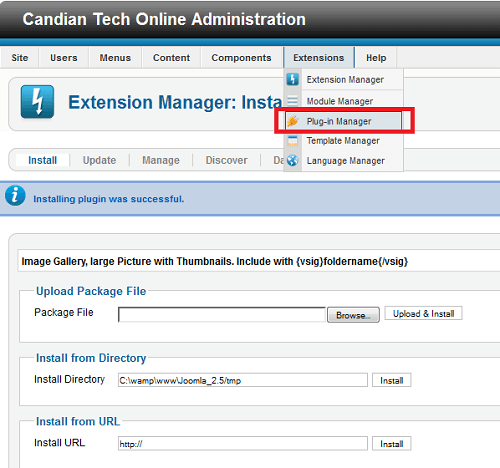Click the Install from Directory legend
Viewport: 500px width, 468px height.
pos(91,358)
